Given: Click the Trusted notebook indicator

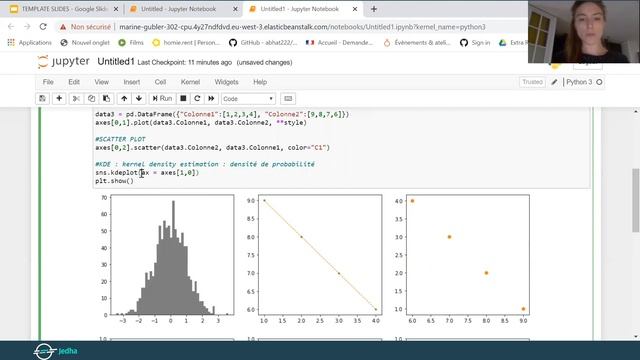Looking at the screenshot, I should click(532, 82).
